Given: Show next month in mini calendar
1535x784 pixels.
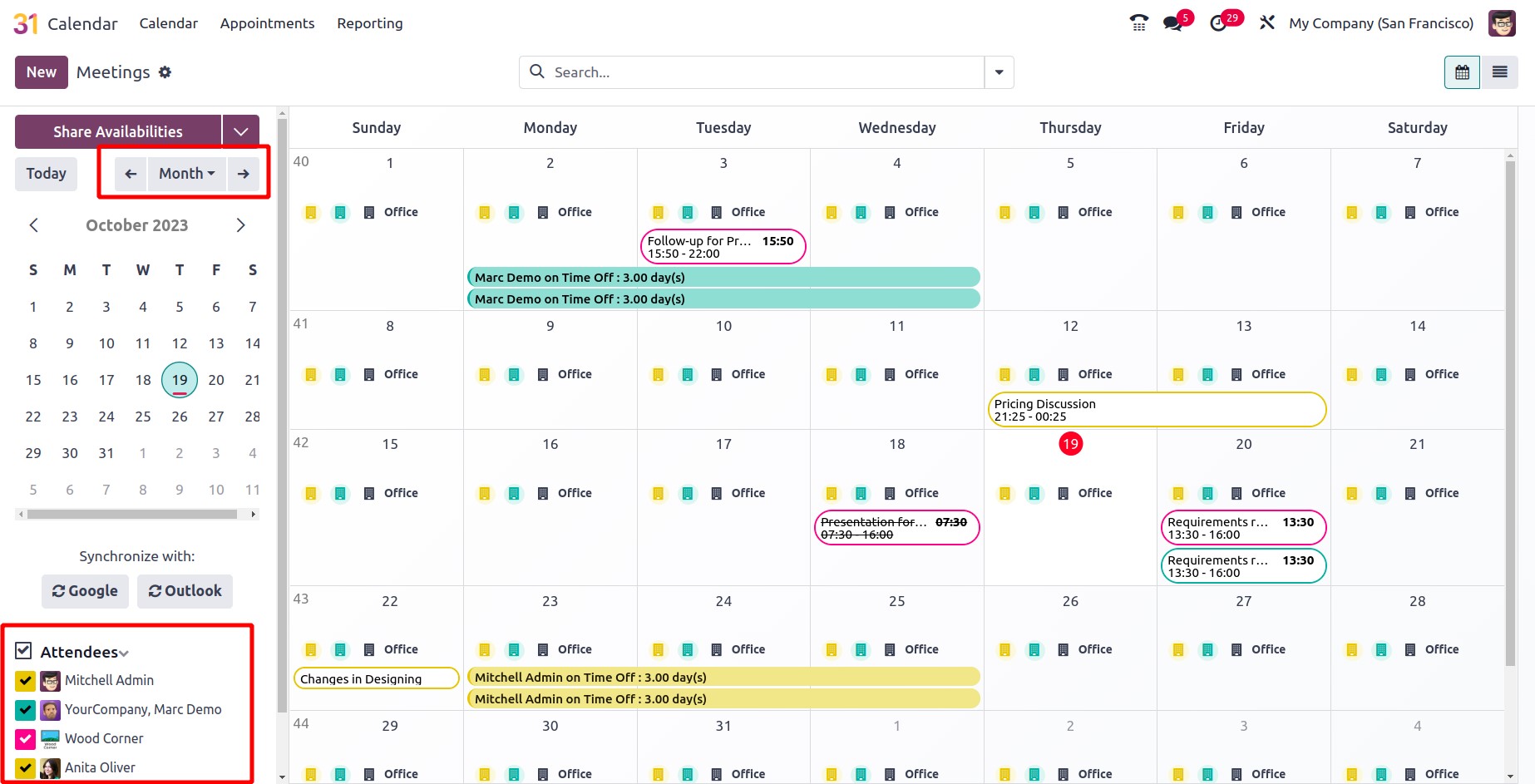Looking at the screenshot, I should [240, 225].
